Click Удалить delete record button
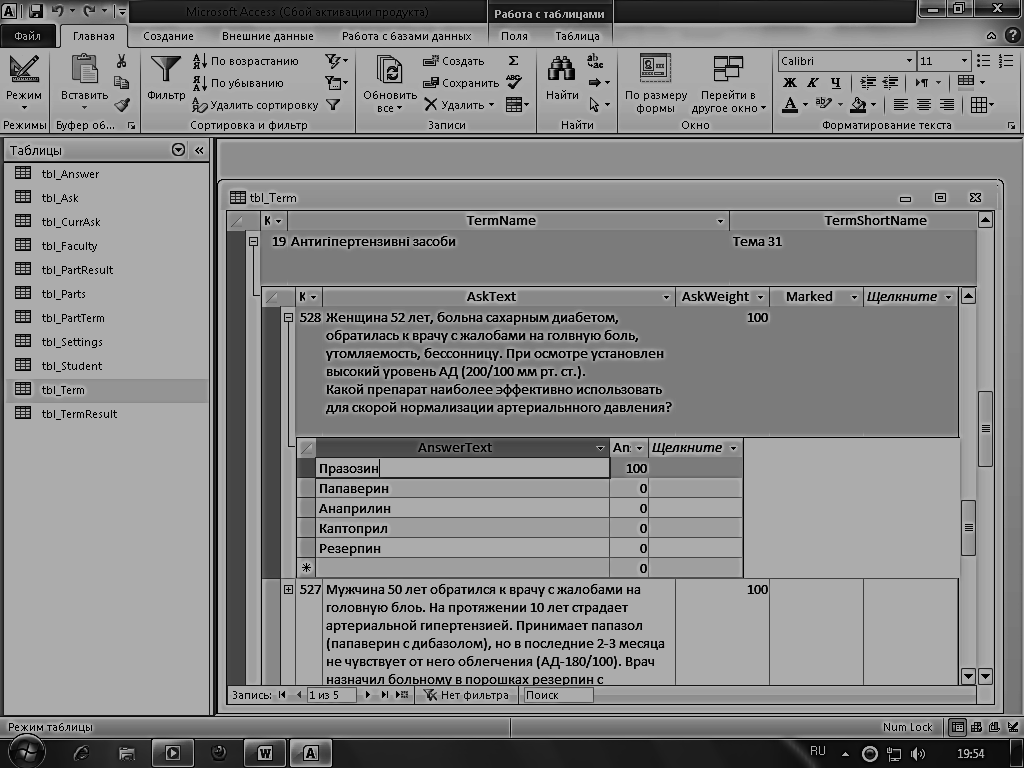The height and width of the screenshot is (768, 1024). coord(459,104)
